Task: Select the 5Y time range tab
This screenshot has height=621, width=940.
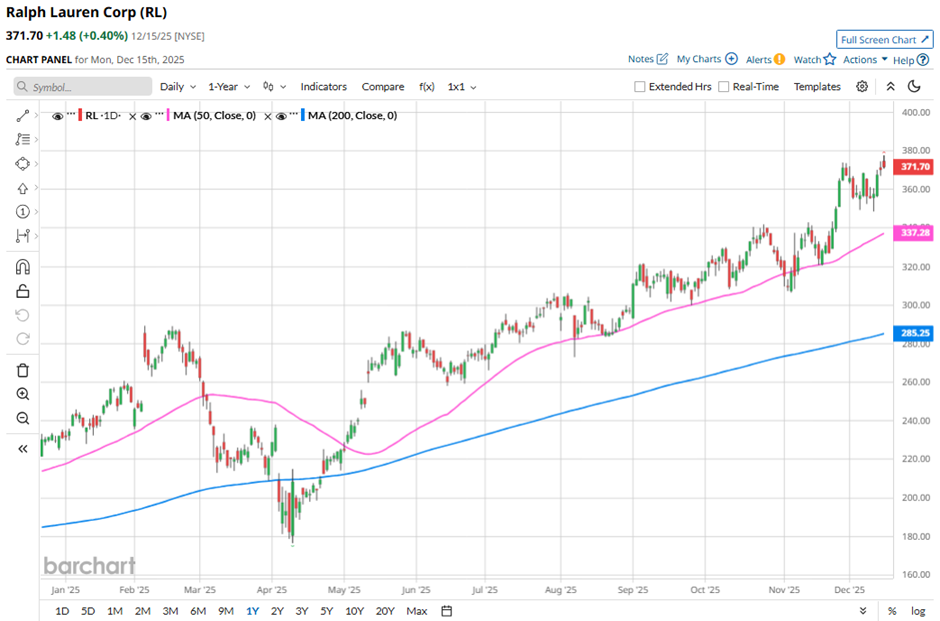Action: point(326,611)
